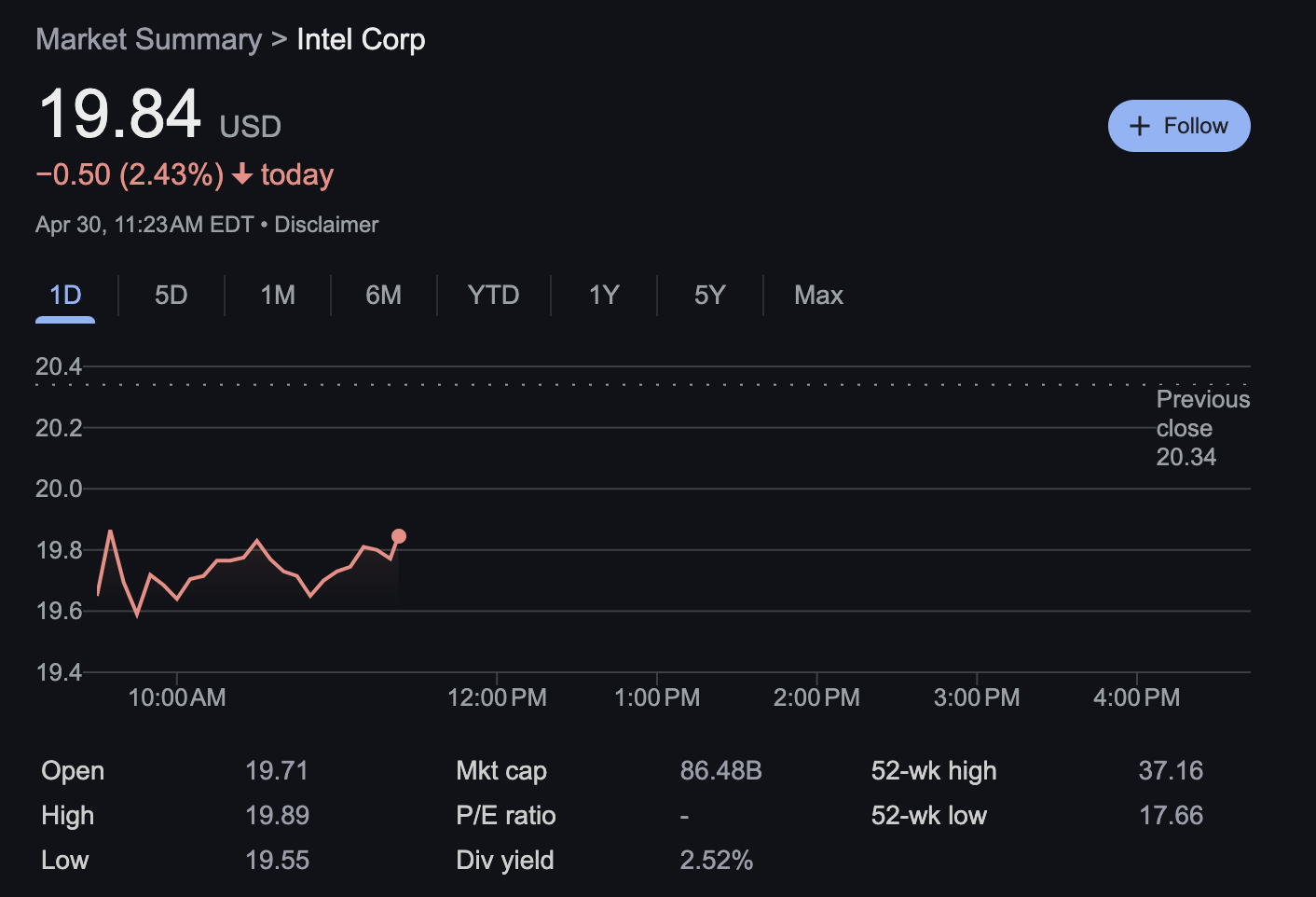
Task: Click the current price marker dot on chart
Action: [x=399, y=536]
